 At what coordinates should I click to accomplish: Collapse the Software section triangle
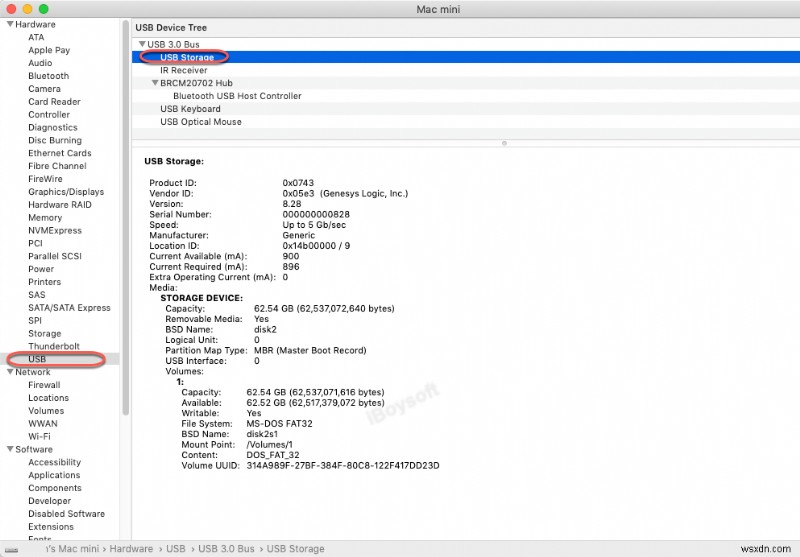[10, 449]
